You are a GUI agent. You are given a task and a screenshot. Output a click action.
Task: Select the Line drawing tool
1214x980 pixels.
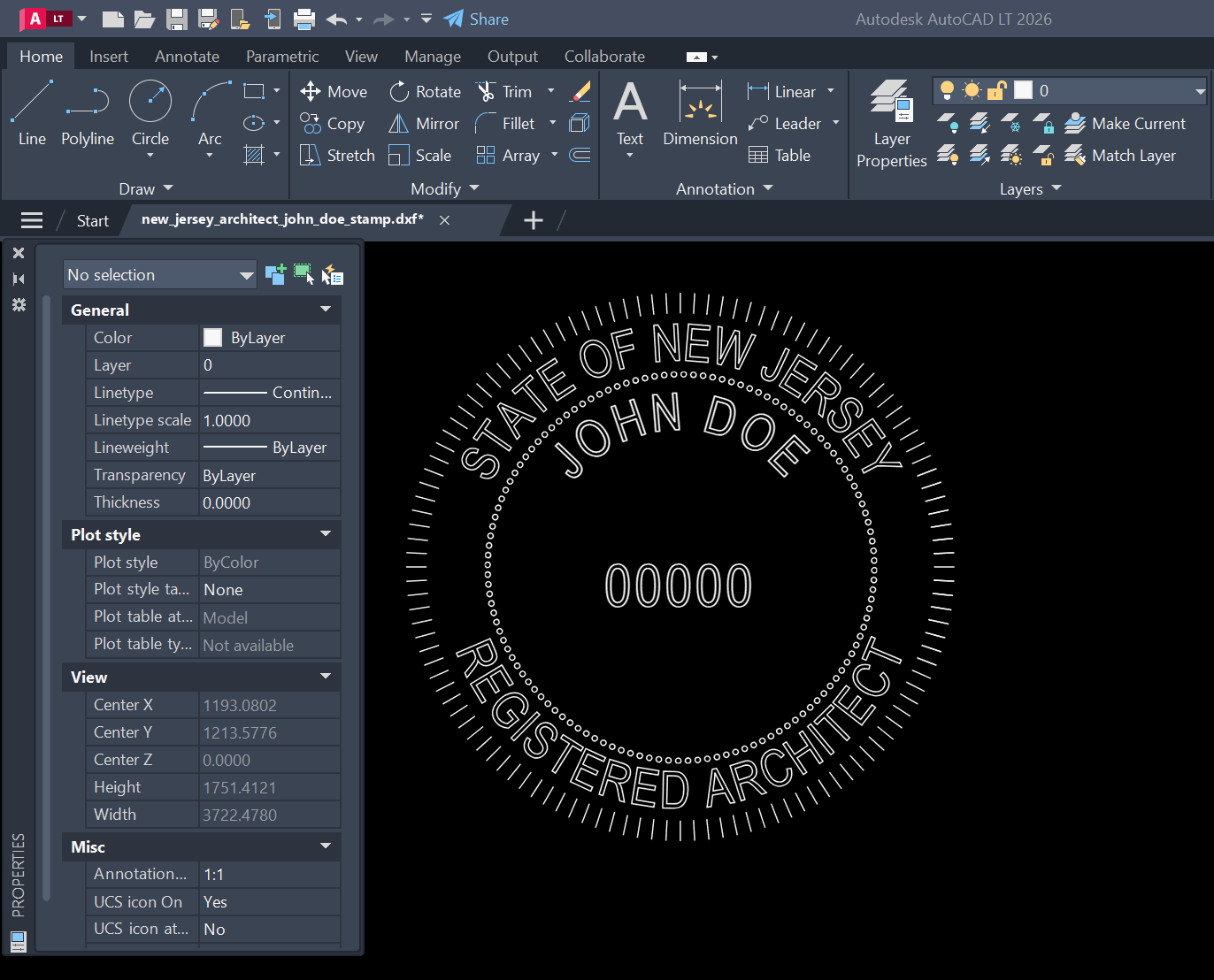(x=32, y=113)
